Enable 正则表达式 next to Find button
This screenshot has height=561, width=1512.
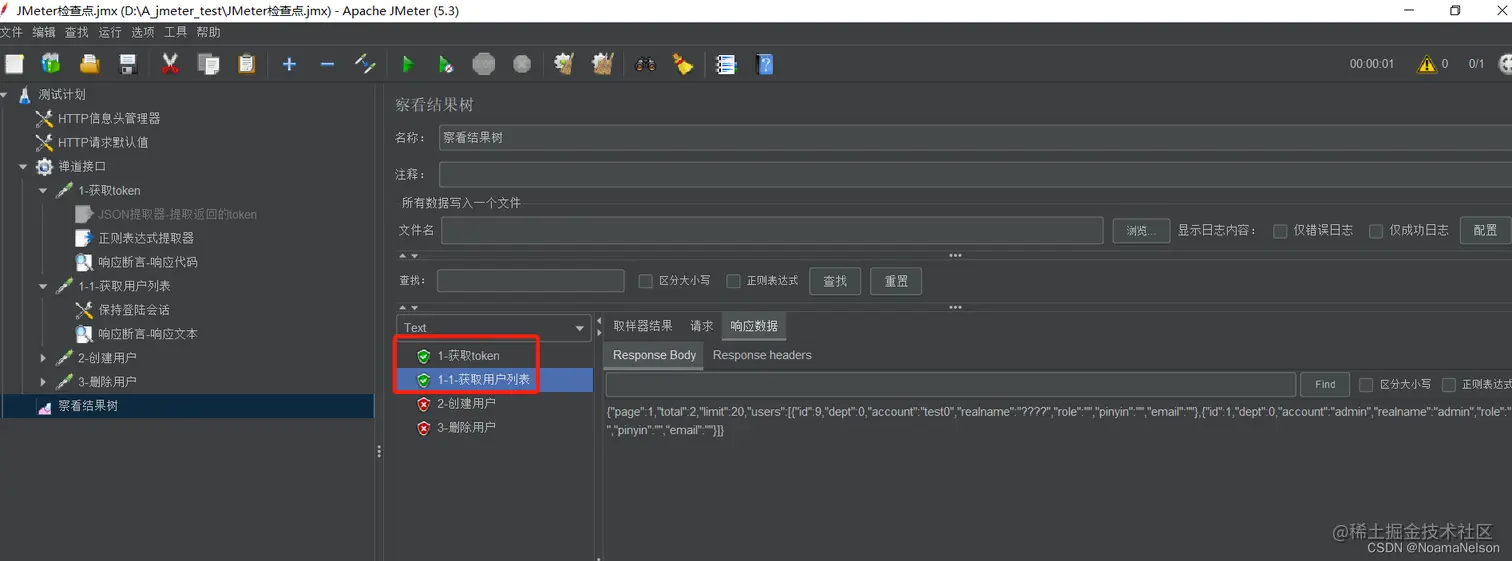click(x=1448, y=385)
